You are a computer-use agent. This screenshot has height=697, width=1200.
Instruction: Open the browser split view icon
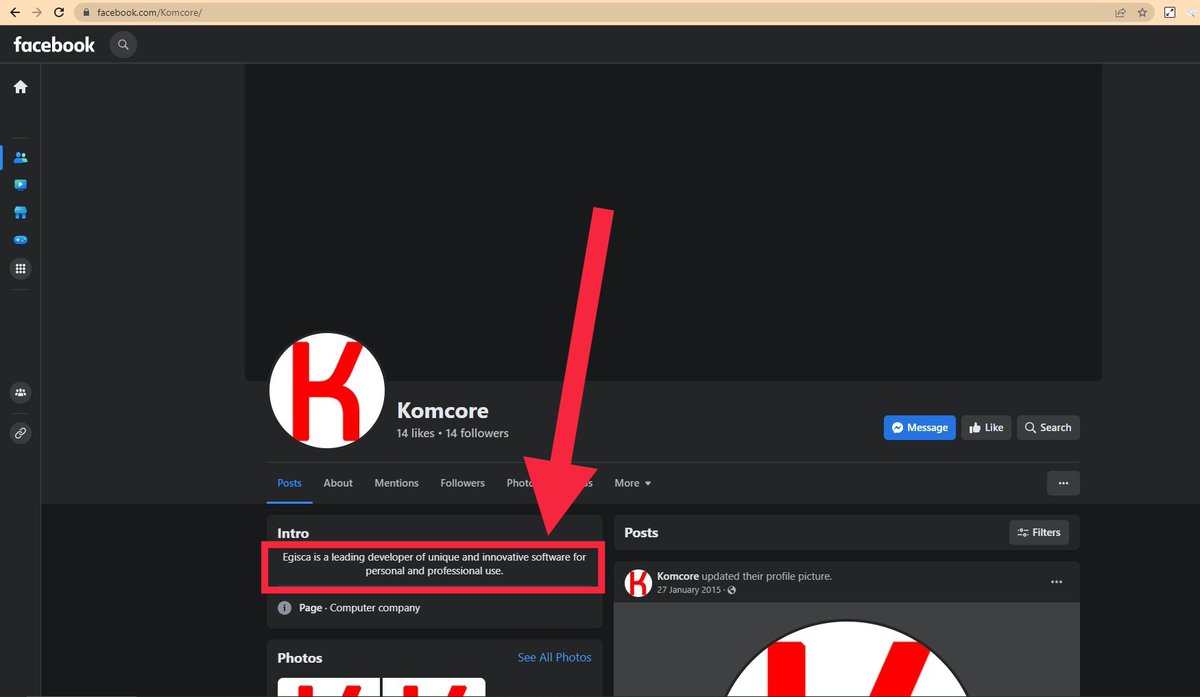[1169, 12]
